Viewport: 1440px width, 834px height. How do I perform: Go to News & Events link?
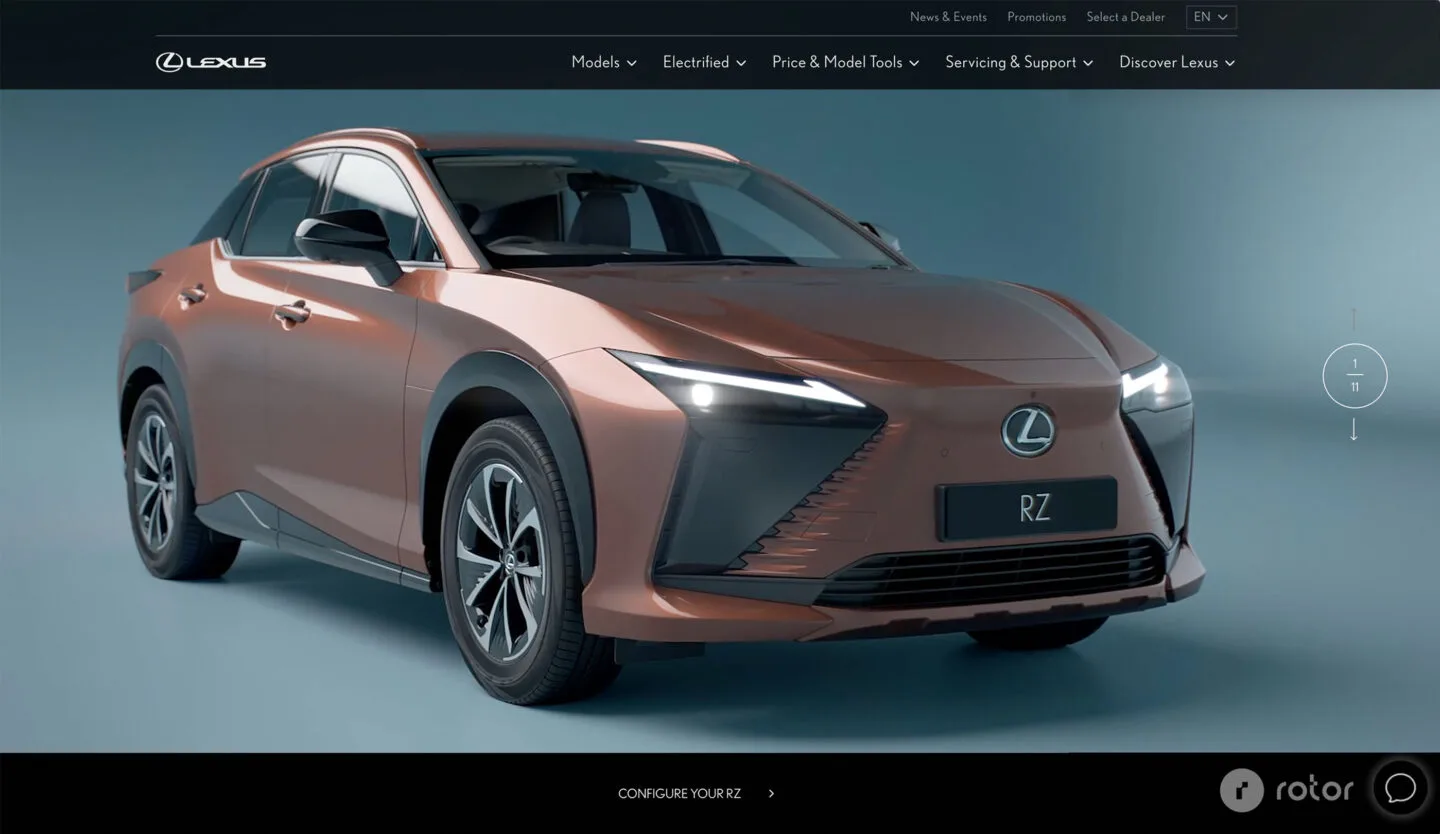click(948, 17)
